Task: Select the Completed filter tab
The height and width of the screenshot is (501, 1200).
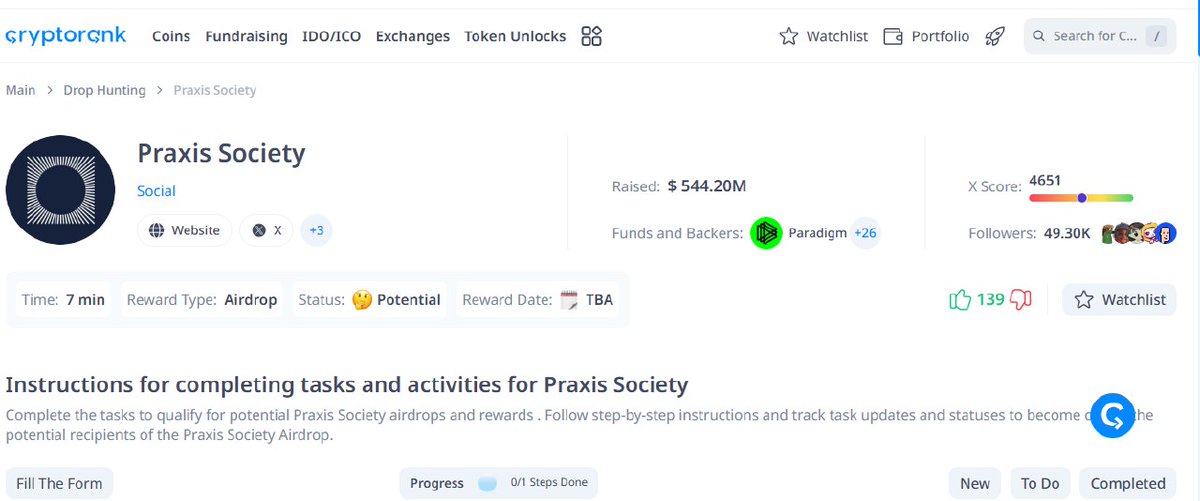Action: click(1128, 483)
